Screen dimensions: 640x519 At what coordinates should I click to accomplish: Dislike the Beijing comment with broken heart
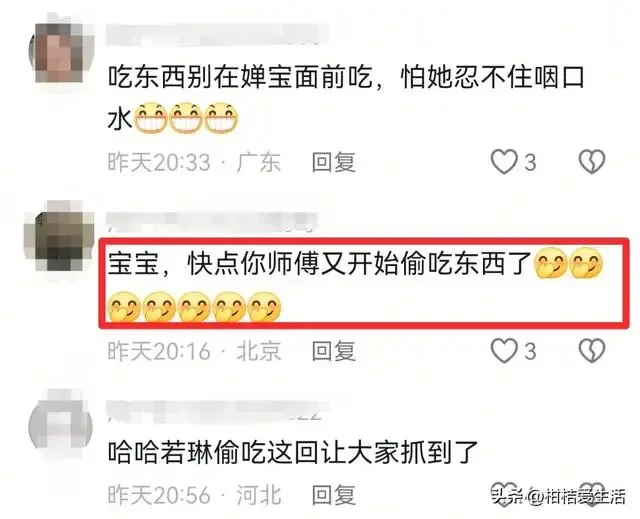coord(592,351)
